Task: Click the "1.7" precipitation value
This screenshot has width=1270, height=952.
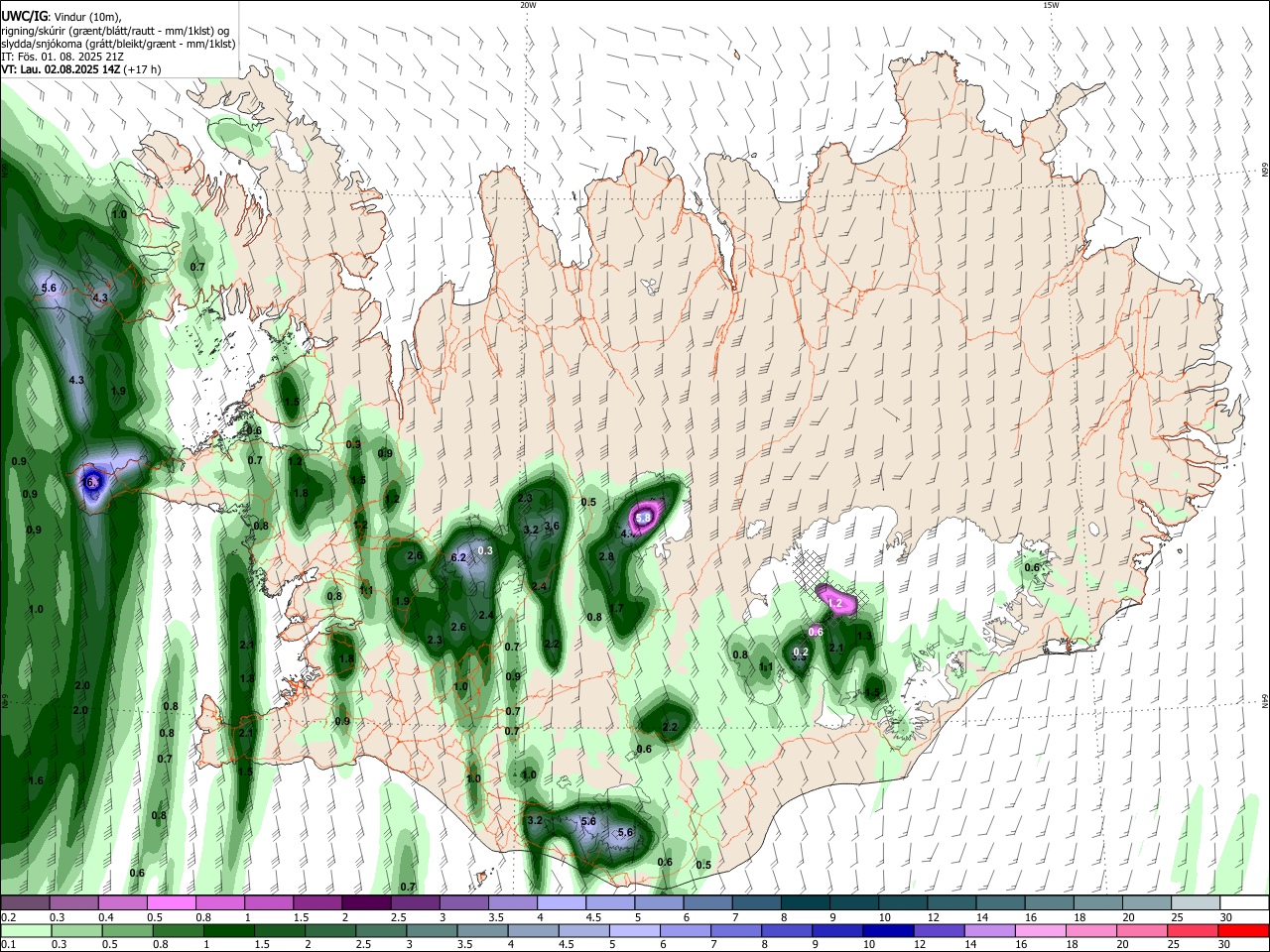Action: [x=616, y=608]
